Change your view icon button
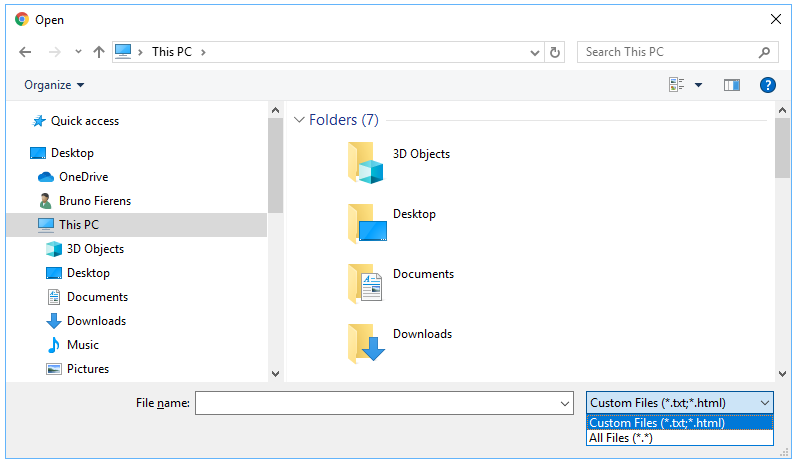The image size is (794, 464). (x=677, y=85)
